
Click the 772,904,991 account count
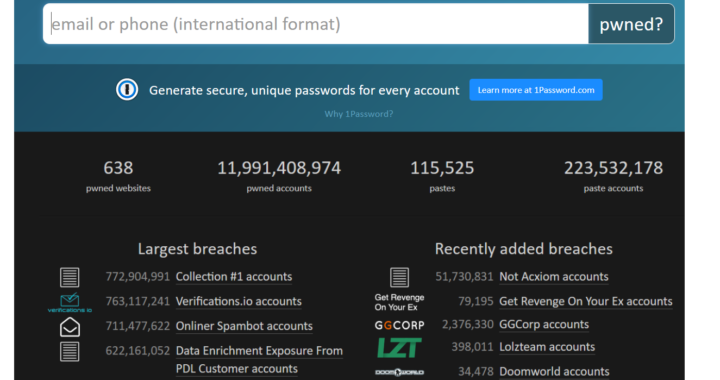tap(138, 277)
